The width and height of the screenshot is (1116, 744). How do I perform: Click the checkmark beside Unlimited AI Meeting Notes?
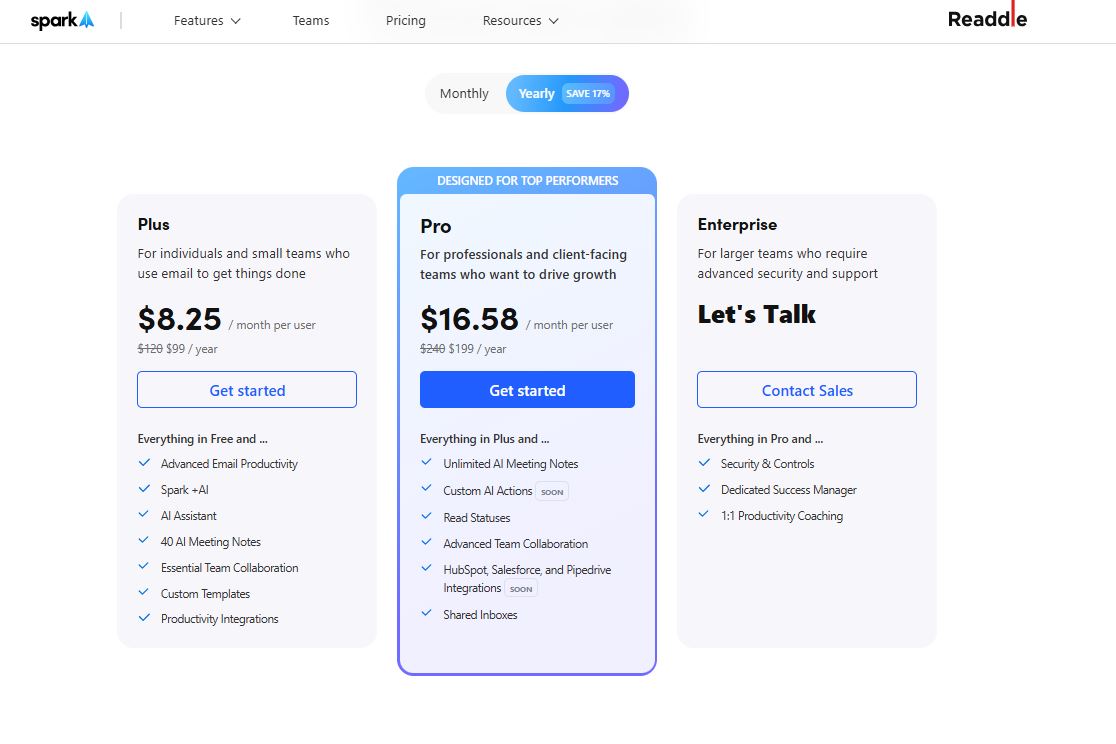point(424,464)
